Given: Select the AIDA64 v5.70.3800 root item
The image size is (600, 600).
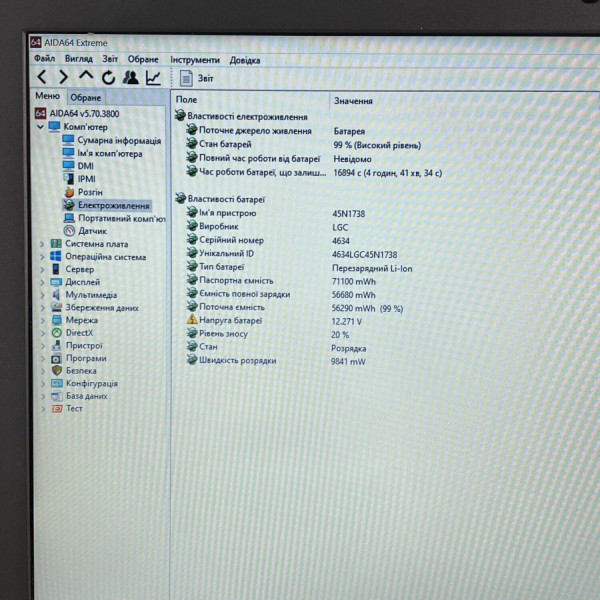Looking at the screenshot, I should click(77, 114).
